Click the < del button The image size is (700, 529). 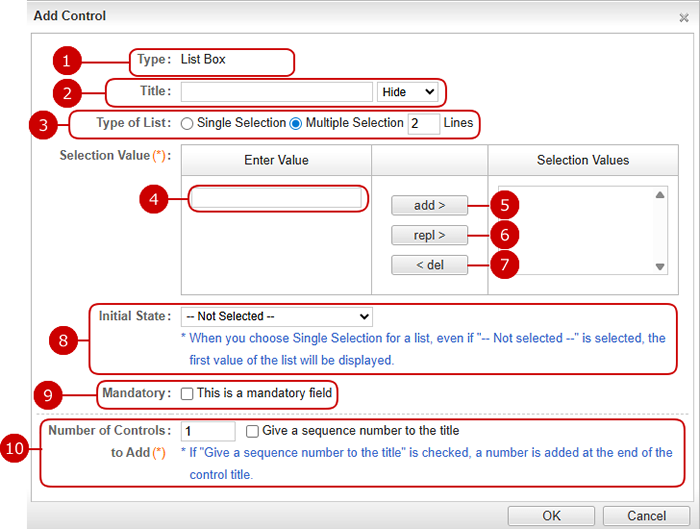coord(429,265)
